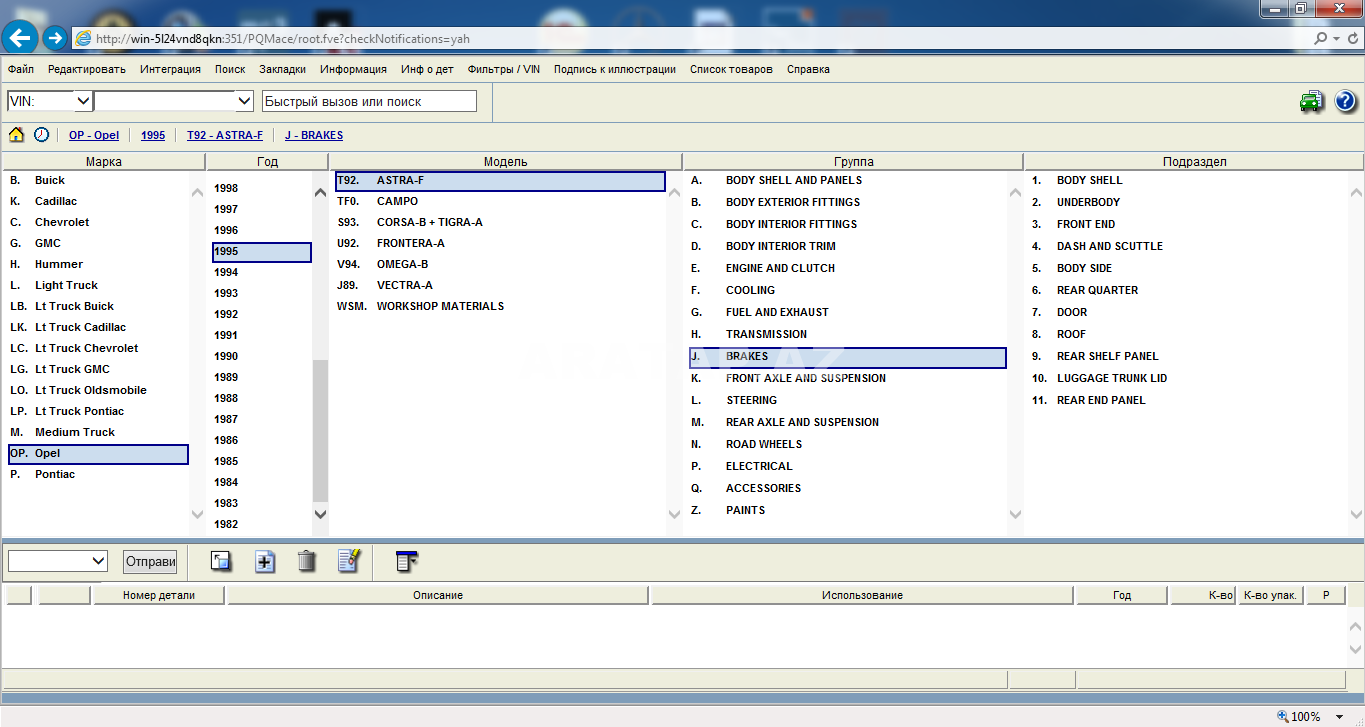Screen dimensions: 1365x727
Task: Open the Поиск menu
Action: tap(230, 69)
